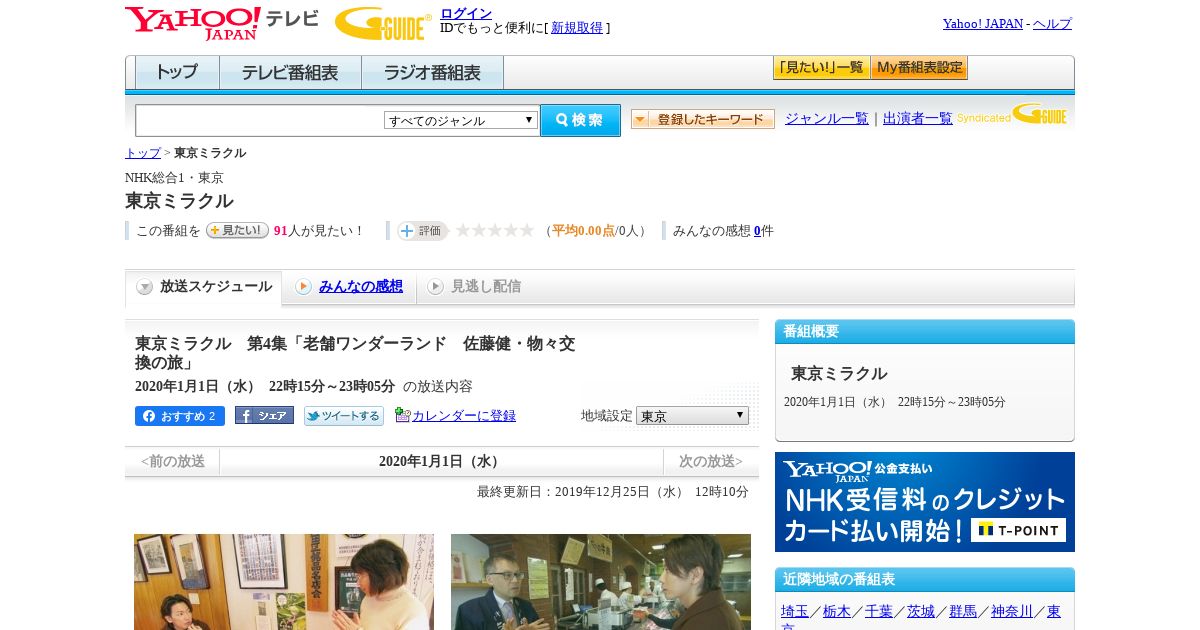Go to <前の放送 previous broadcast
The height and width of the screenshot is (630, 1200).
(x=172, y=461)
